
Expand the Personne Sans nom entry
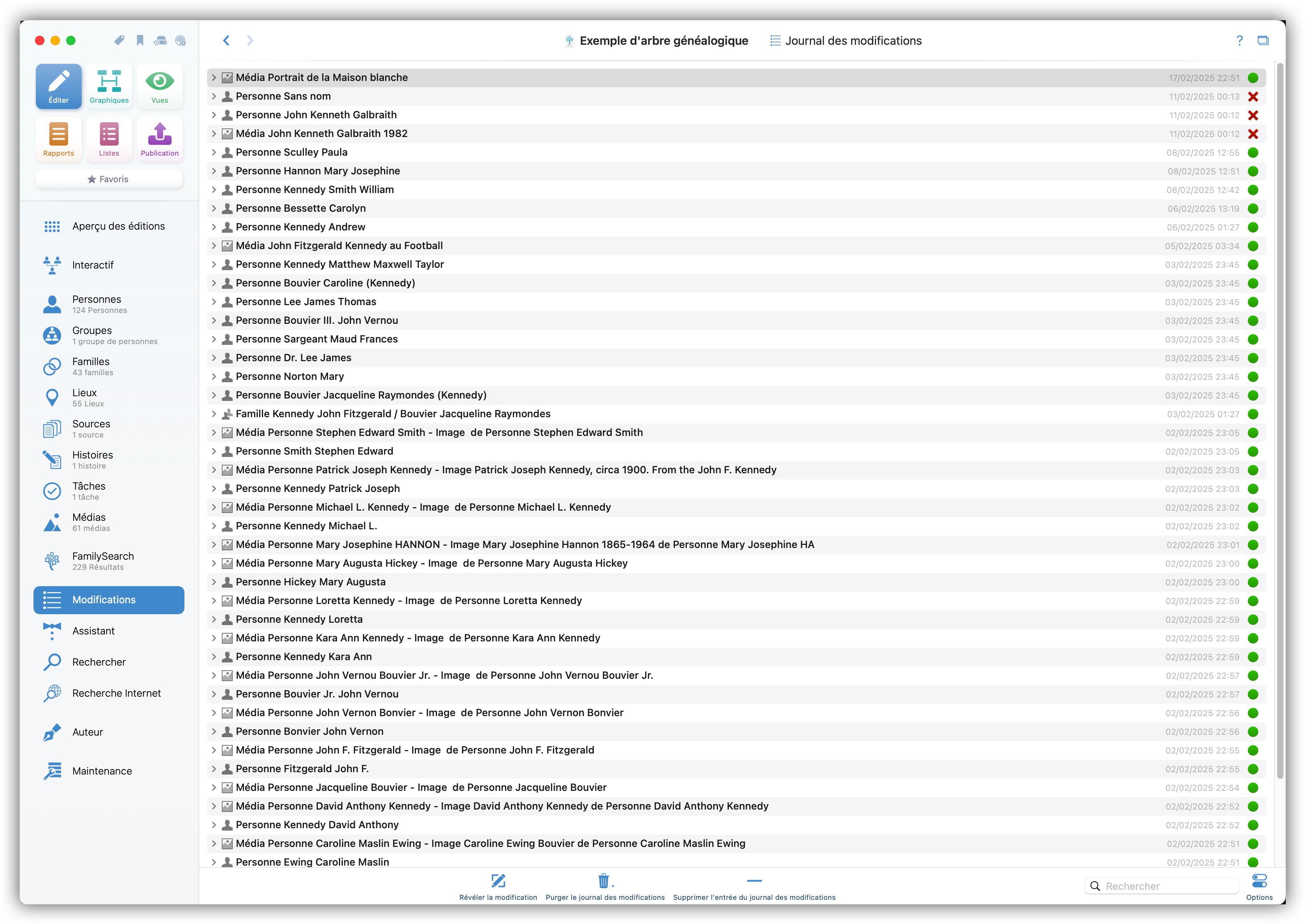click(214, 97)
